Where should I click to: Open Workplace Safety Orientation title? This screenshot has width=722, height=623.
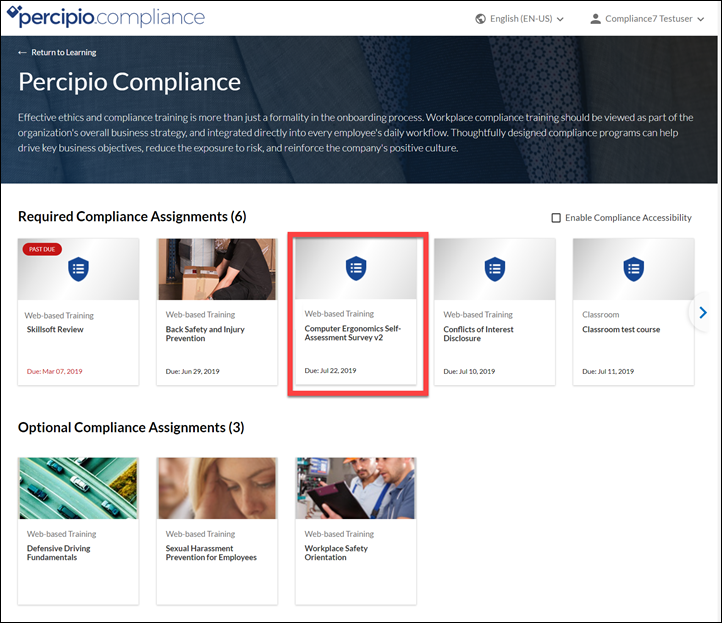[x=336, y=553]
